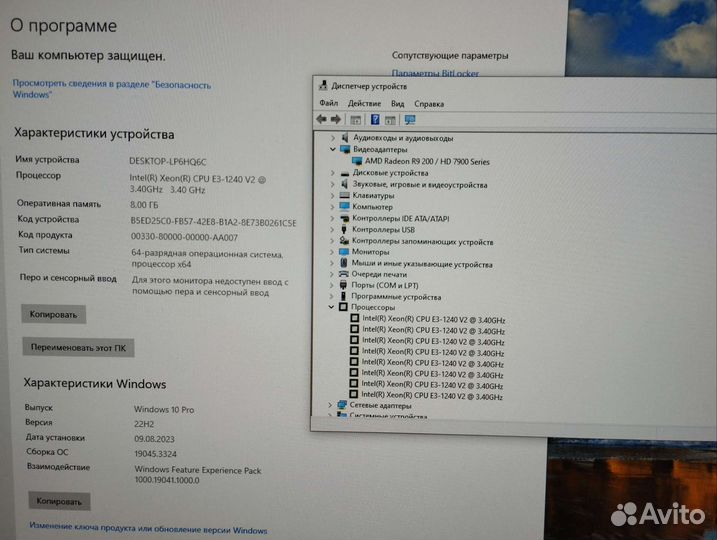Scan for hardware changes monitor icon
Screen dimensions: 717x540
tap(410, 120)
